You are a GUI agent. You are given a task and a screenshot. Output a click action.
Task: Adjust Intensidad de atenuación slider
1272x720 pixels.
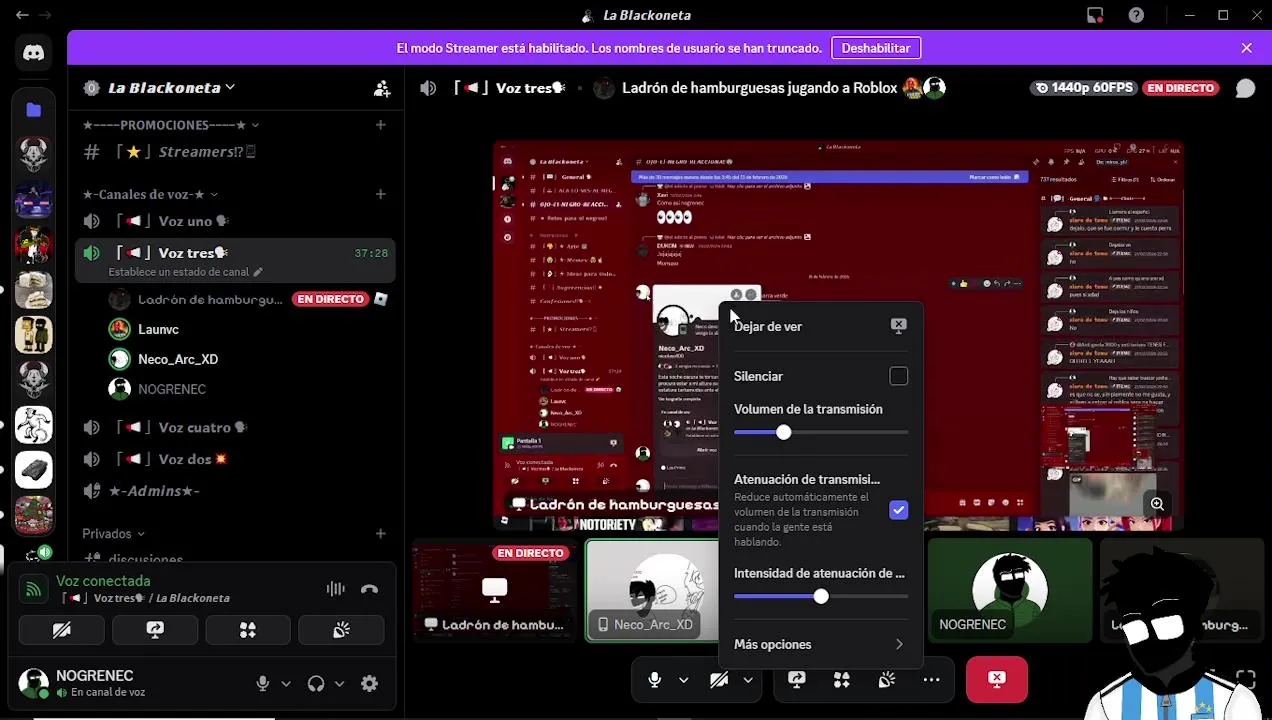[x=821, y=596]
